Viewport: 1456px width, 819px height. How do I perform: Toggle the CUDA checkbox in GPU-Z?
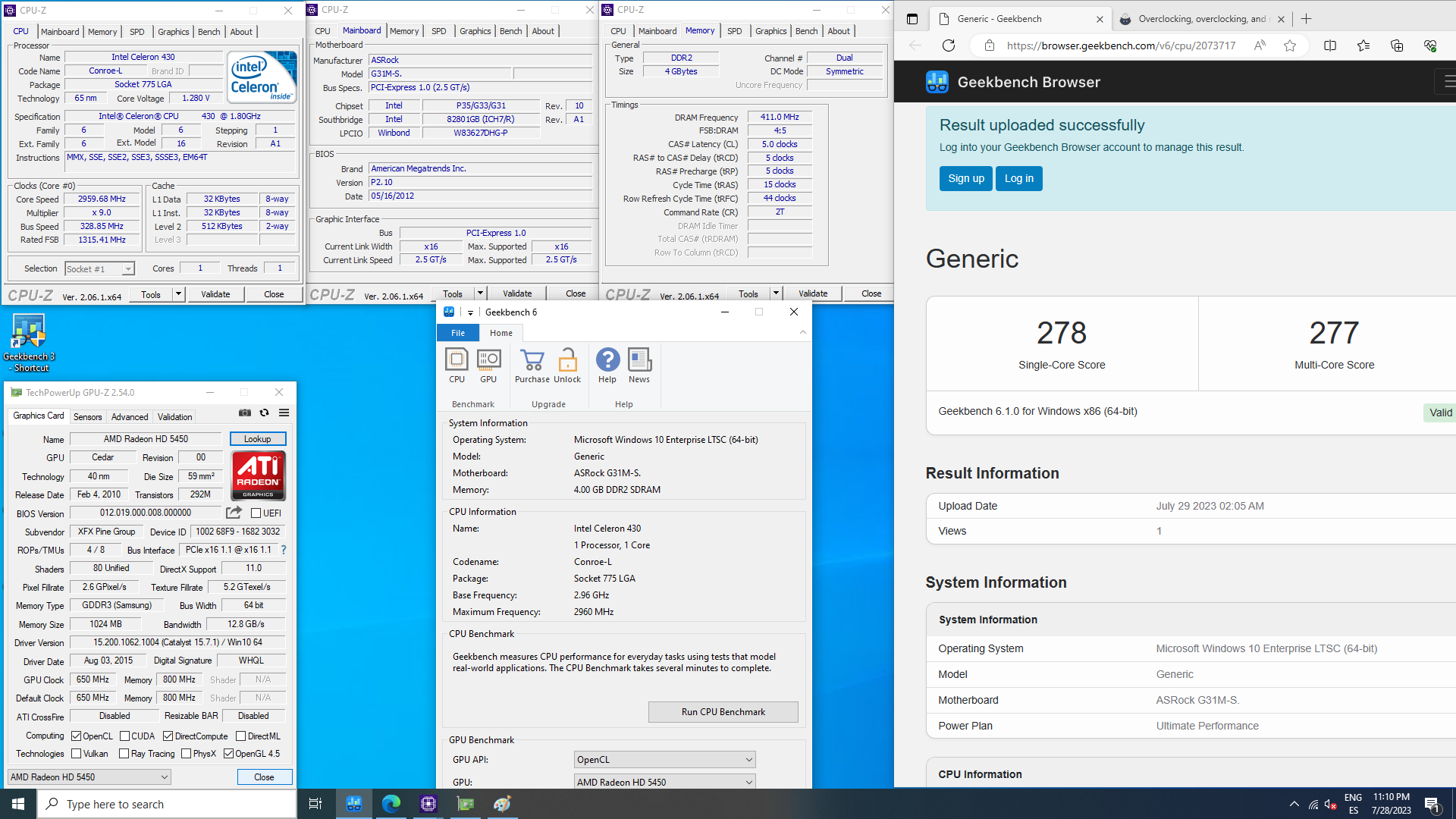[x=124, y=736]
